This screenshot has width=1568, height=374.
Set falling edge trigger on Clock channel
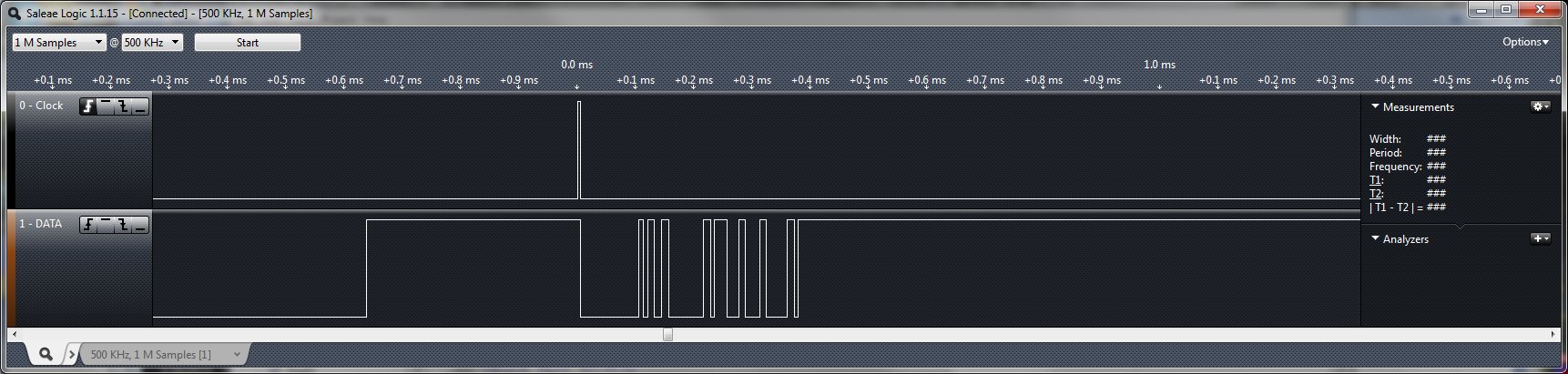[123, 106]
